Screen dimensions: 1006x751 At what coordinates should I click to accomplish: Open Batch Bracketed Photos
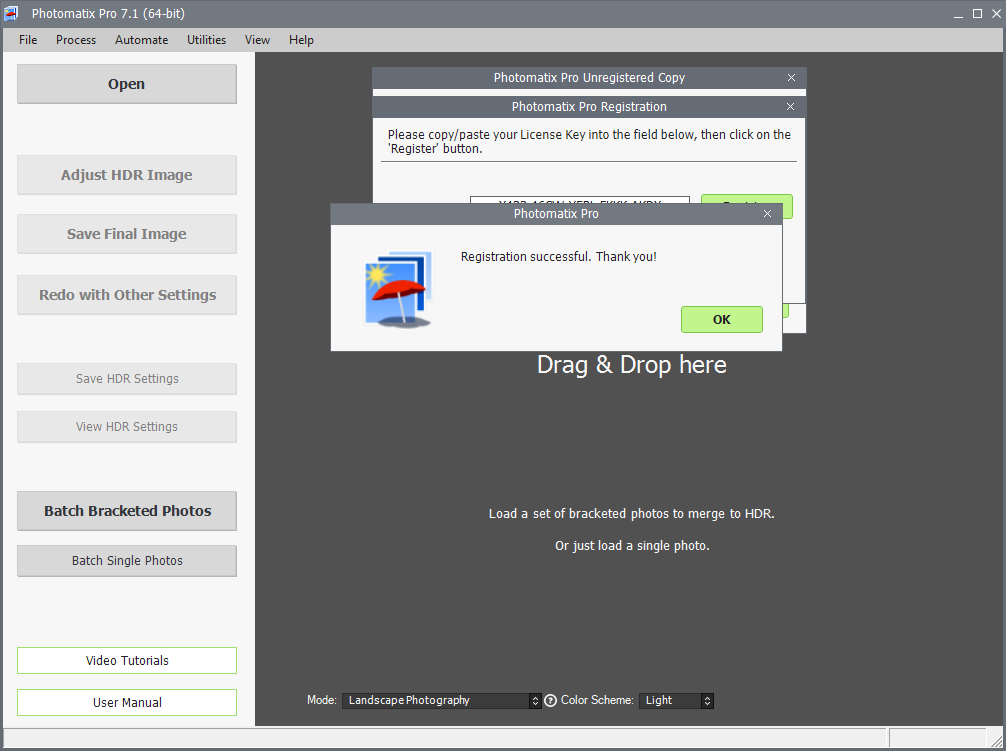click(x=126, y=511)
